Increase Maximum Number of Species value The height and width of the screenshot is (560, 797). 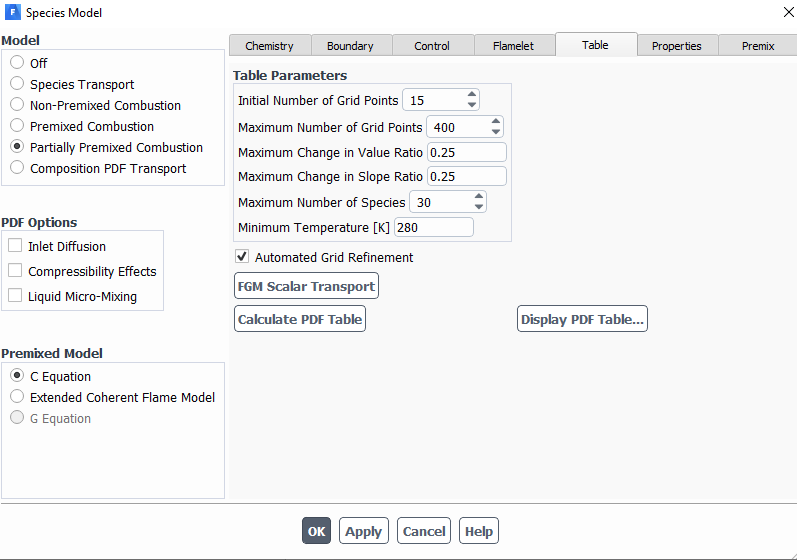(478, 197)
